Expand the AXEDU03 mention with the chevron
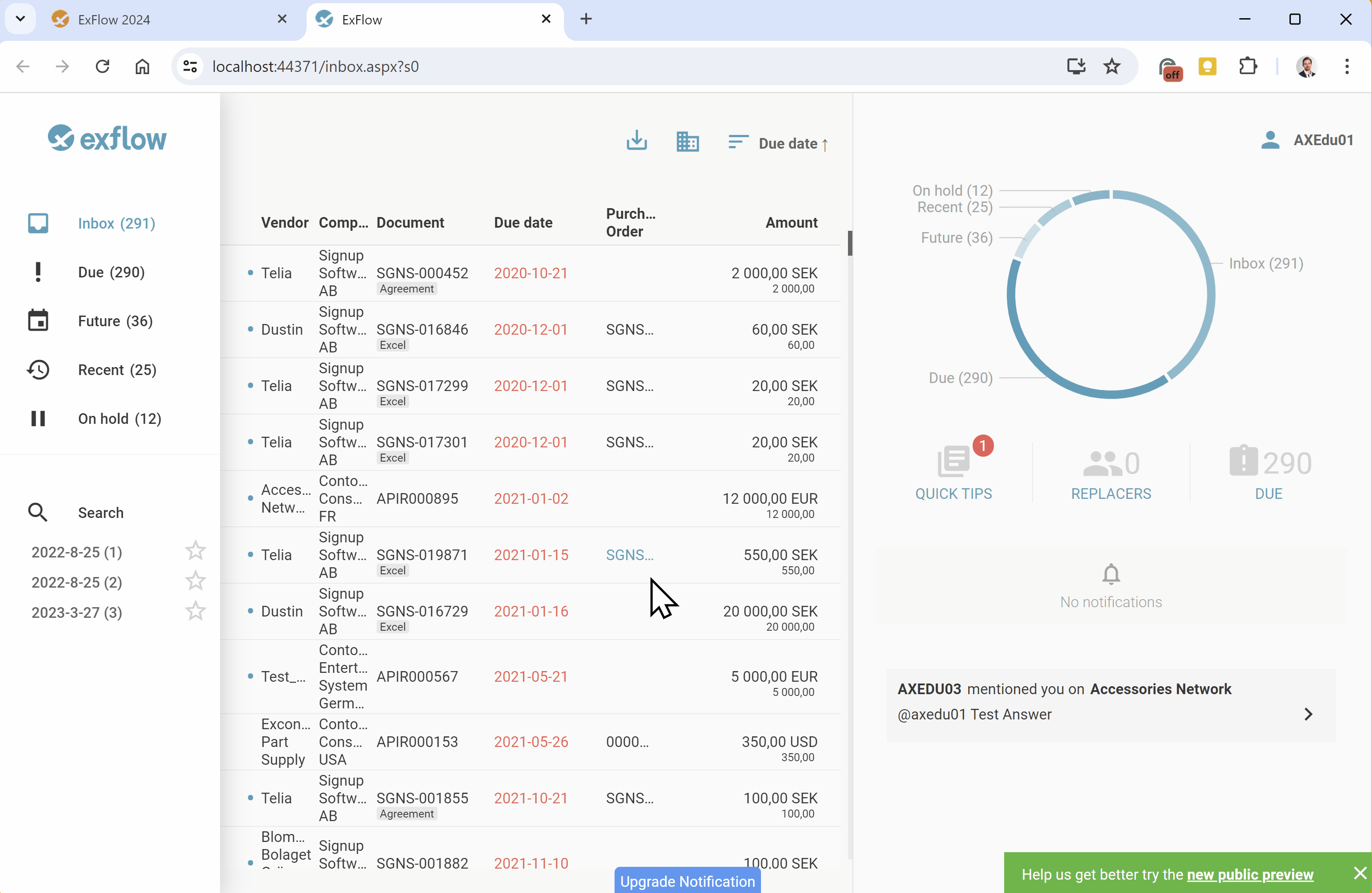 click(1308, 714)
